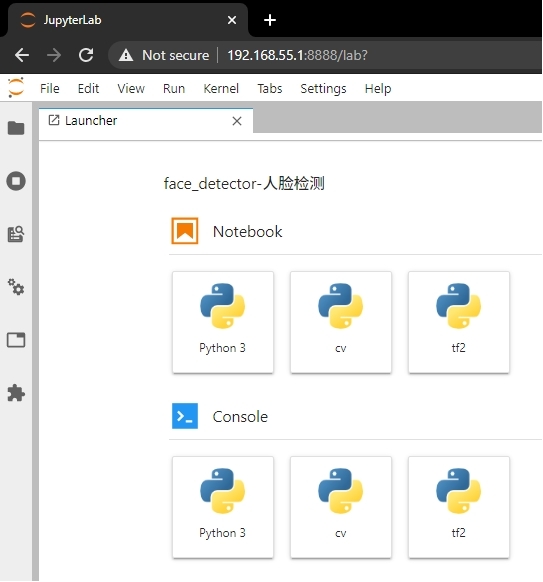Open the Open Tabs sidebar icon

pos(16,340)
